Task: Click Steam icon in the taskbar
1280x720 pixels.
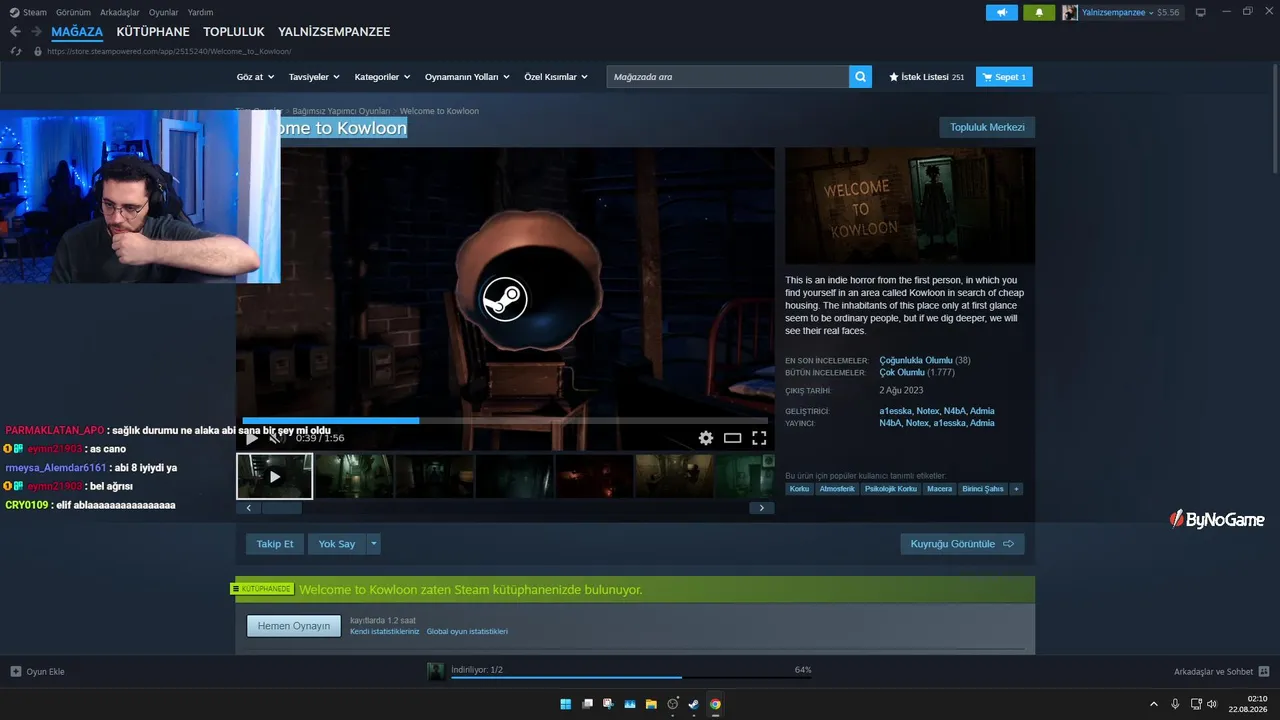Action: coord(693,704)
